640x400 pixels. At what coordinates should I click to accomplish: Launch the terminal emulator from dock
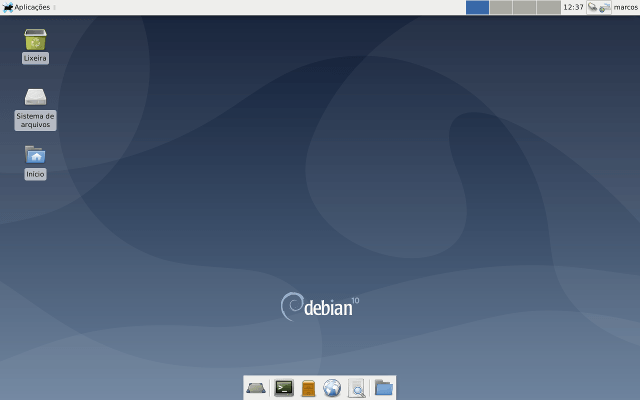(x=284, y=388)
